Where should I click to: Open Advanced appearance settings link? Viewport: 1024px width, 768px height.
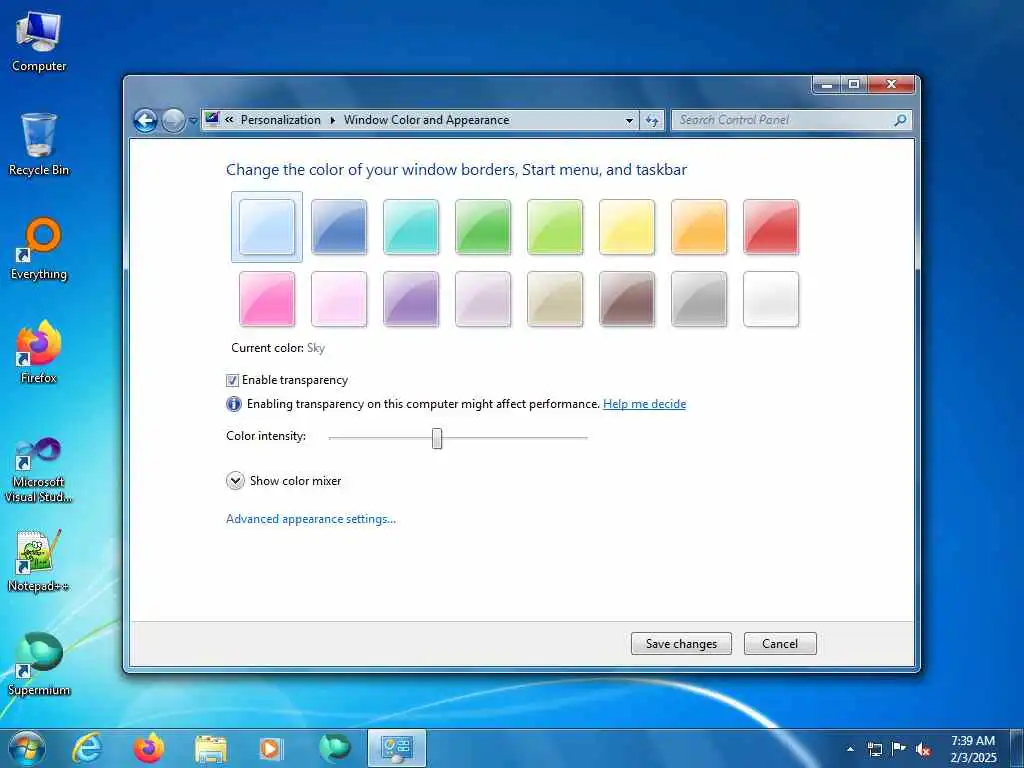[x=311, y=519]
